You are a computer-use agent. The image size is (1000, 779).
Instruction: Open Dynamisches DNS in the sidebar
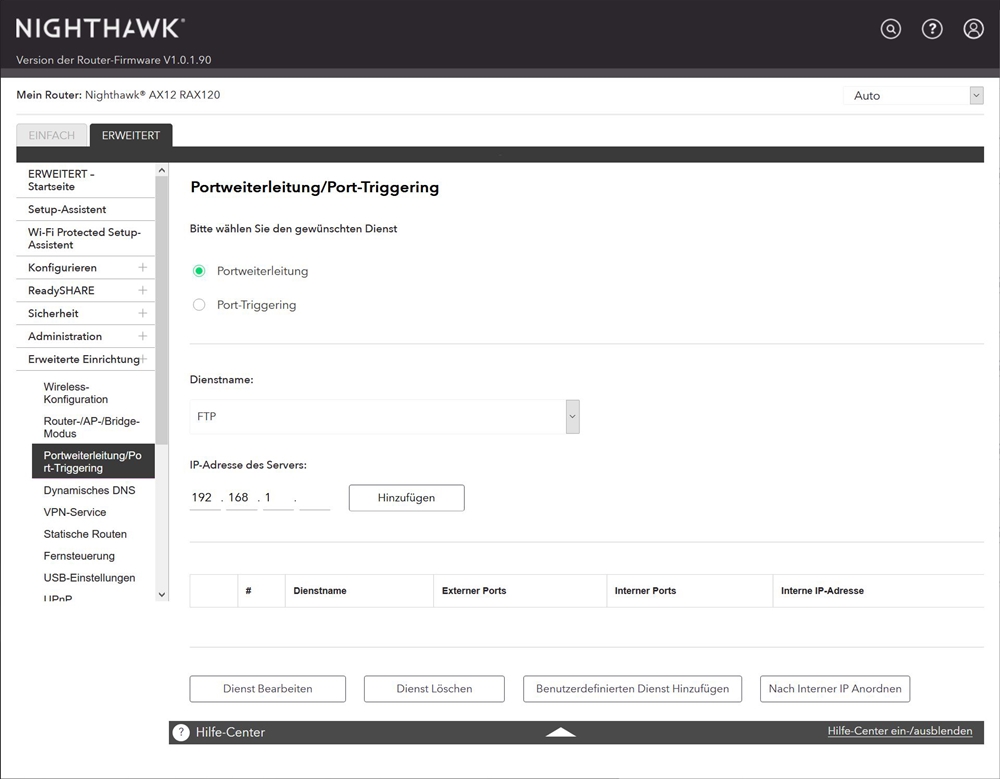point(89,491)
